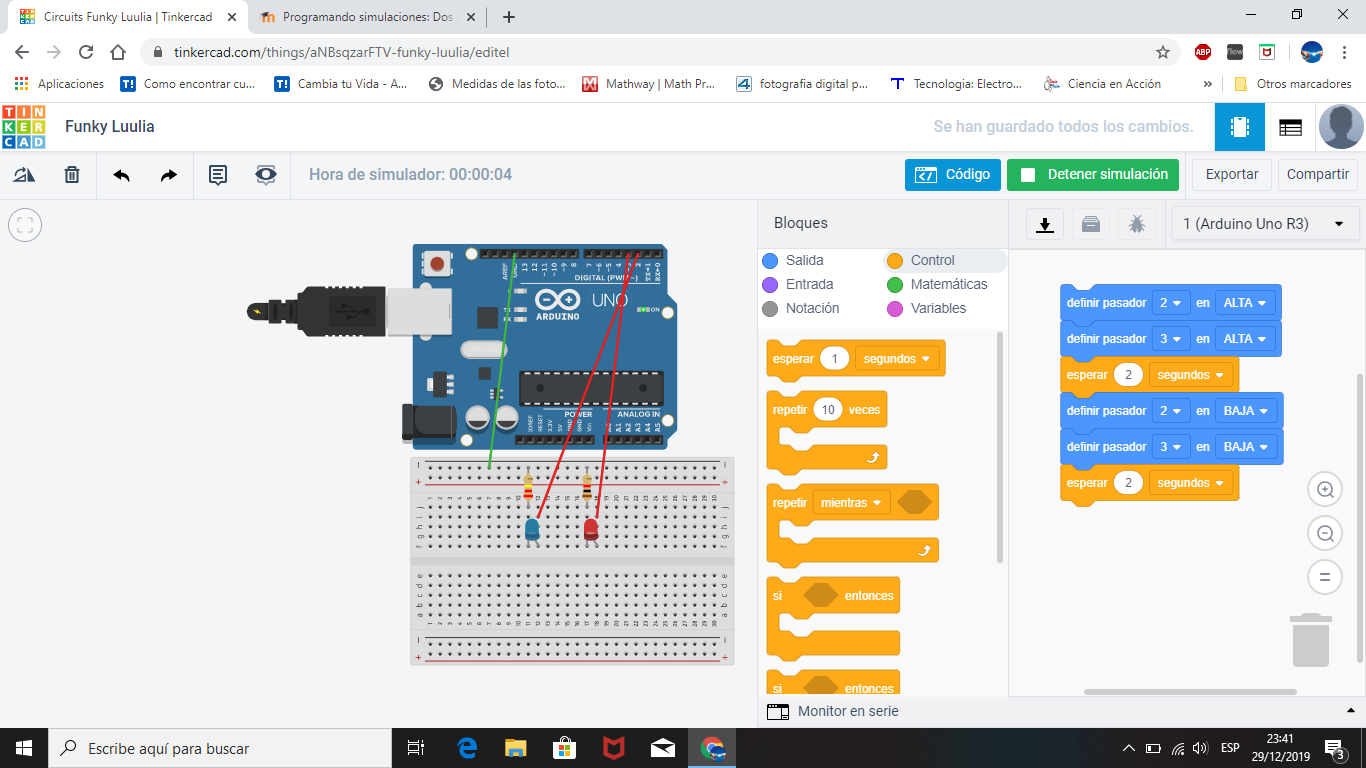1366x768 pixels.
Task: Open ALTA dropdown for pin 3 block
Action: (x=1246, y=338)
